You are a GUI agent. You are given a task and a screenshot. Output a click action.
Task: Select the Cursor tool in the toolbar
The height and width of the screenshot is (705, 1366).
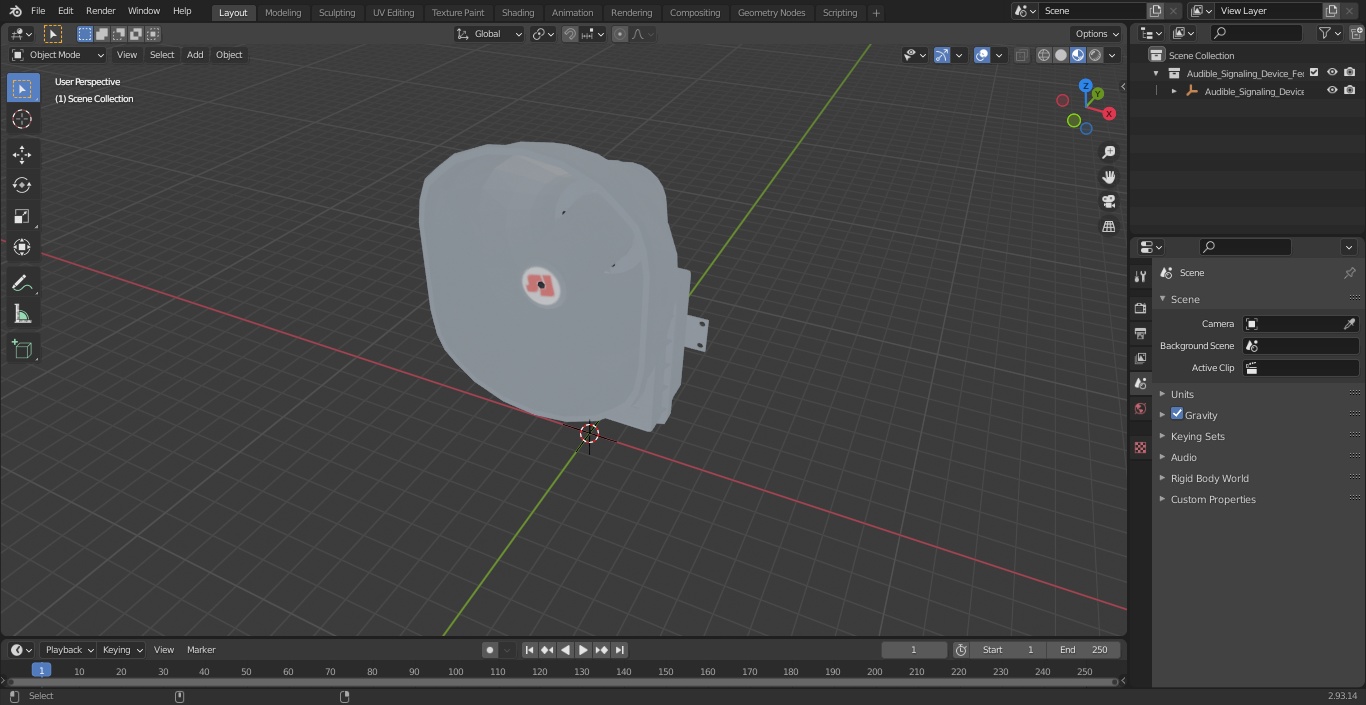pyautogui.click(x=22, y=119)
